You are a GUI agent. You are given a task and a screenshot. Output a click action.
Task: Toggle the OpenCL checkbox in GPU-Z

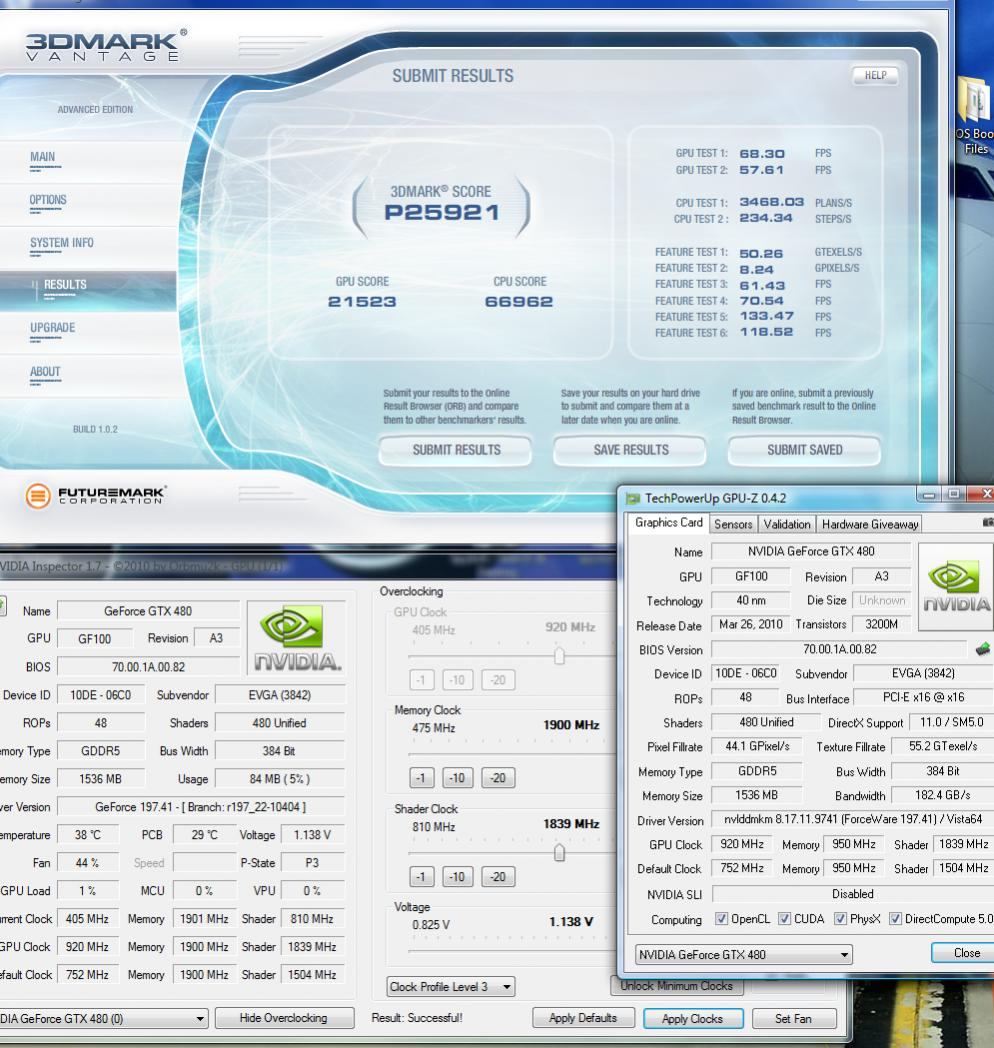[721, 919]
